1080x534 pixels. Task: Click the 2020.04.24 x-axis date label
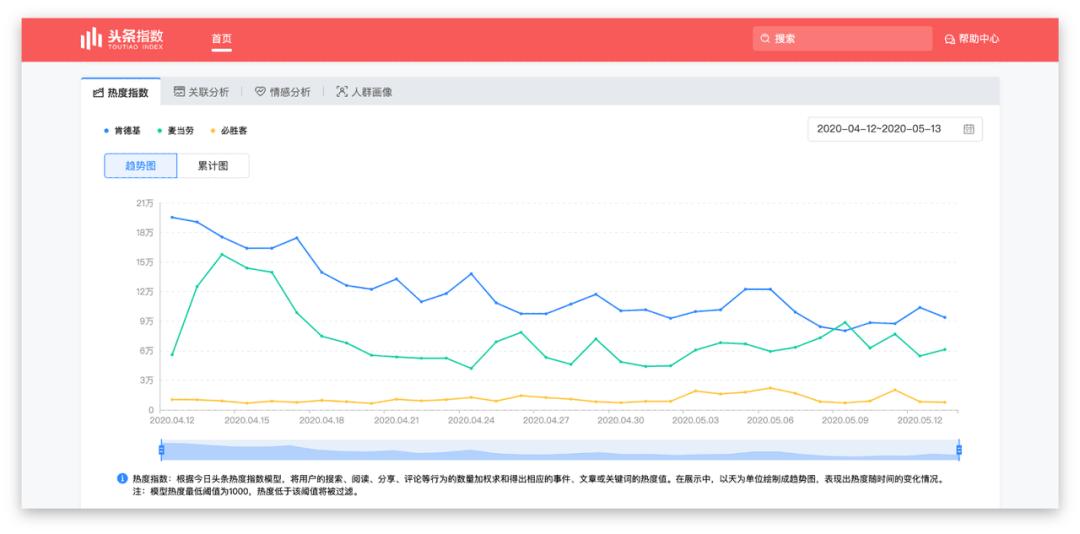tap(470, 420)
